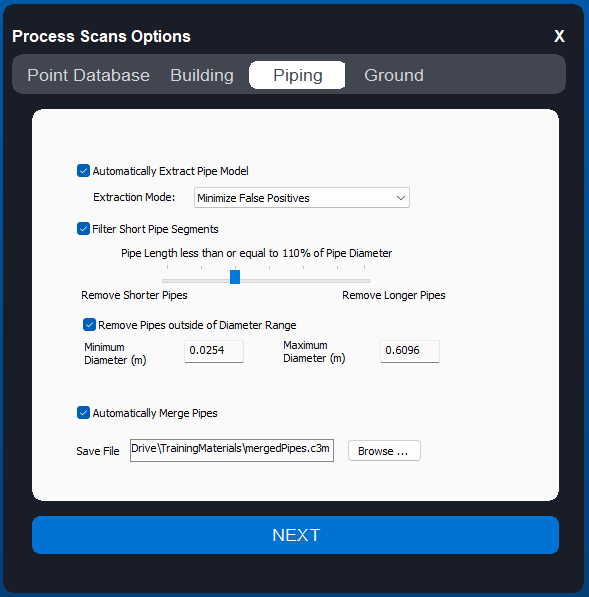Toggle Filter Short Pipe Segments checkbox
This screenshot has height=597, width=589.
(x=83, y=229)
